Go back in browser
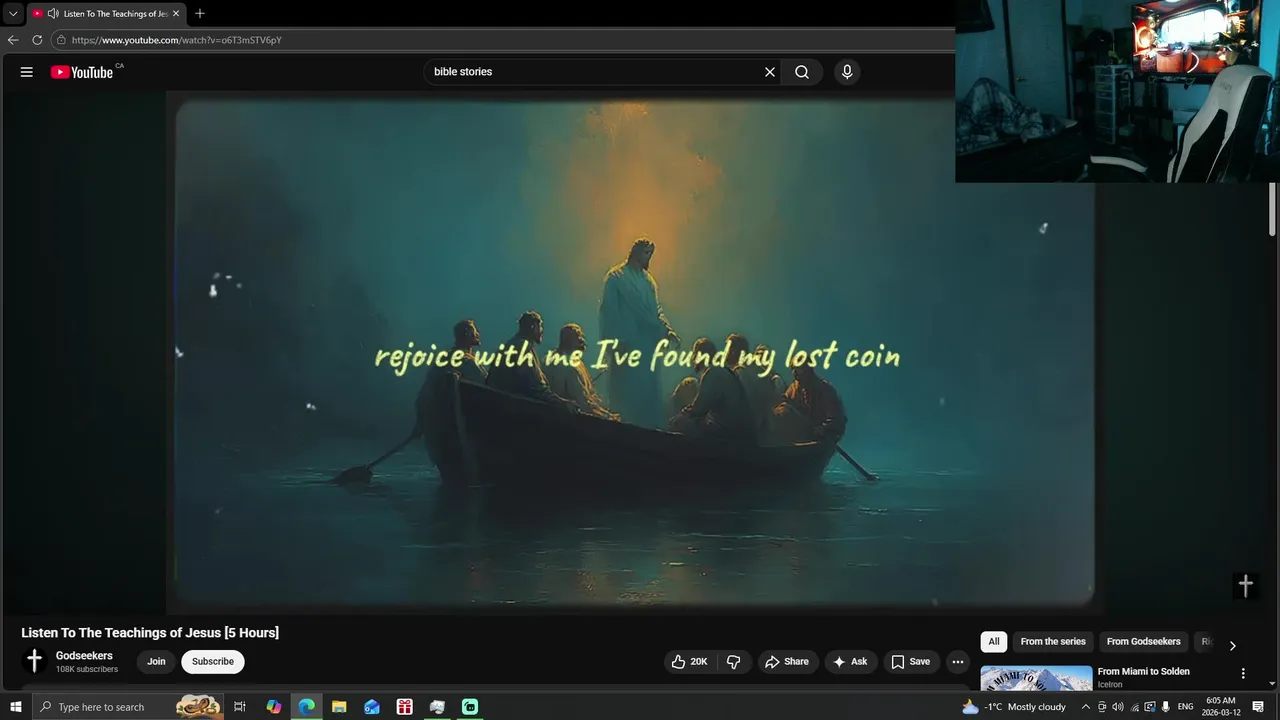This screenshot has width=1280, height=720. click(x=13, y=40)
